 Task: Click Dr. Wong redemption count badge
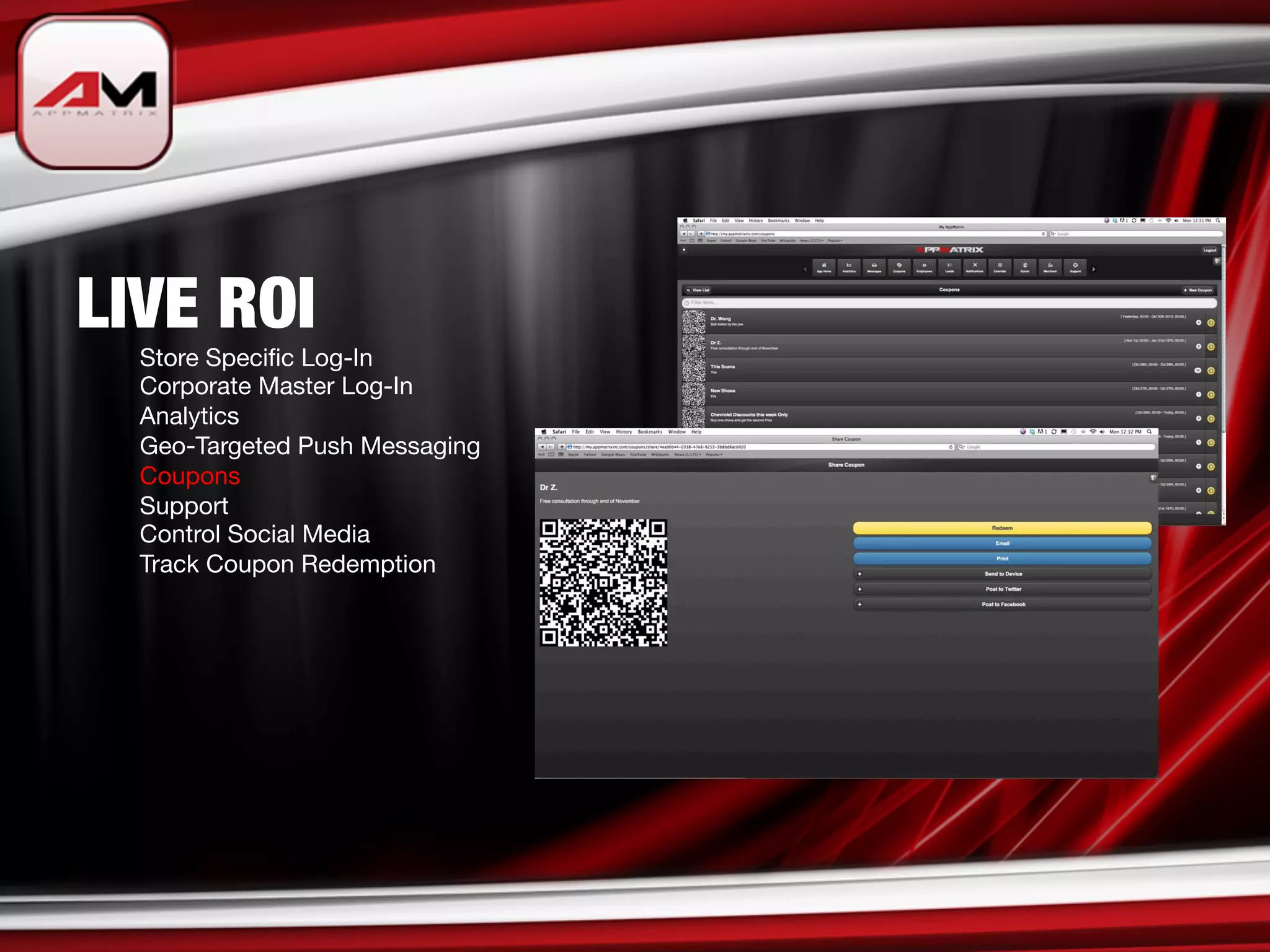[x=1198, y=323]
